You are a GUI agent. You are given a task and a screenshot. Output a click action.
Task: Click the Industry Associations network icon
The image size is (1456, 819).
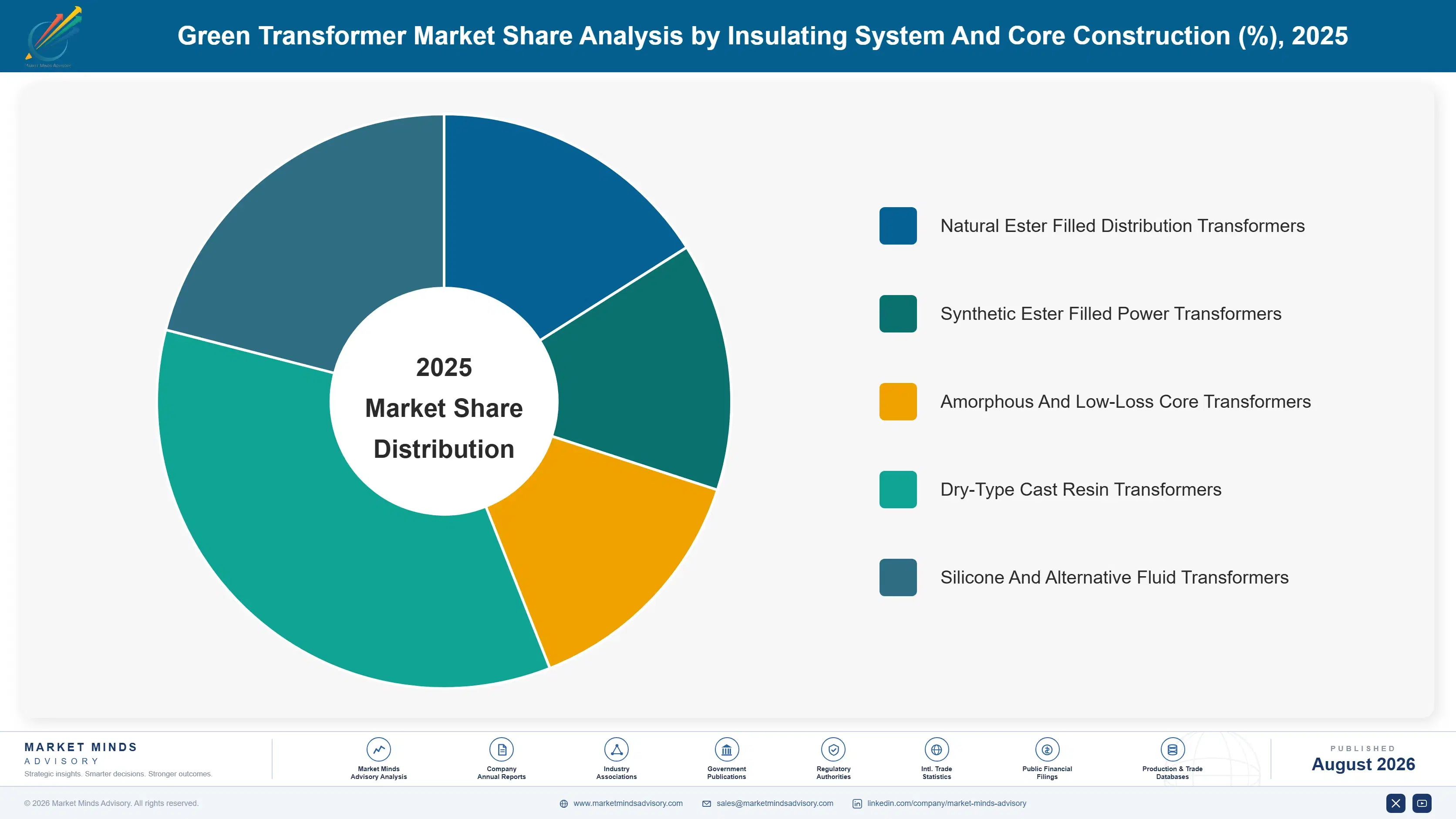pyautogui.click(x=616, y=749)
